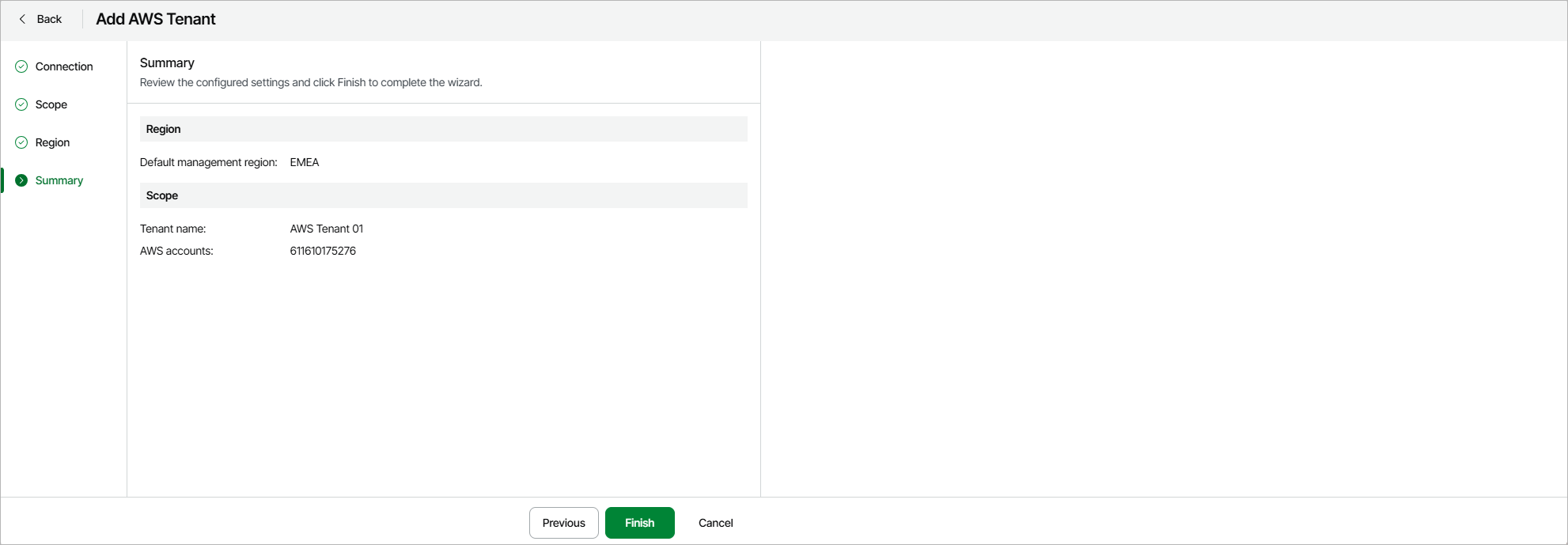Select AWS account number 611610175276

[323, 251]
